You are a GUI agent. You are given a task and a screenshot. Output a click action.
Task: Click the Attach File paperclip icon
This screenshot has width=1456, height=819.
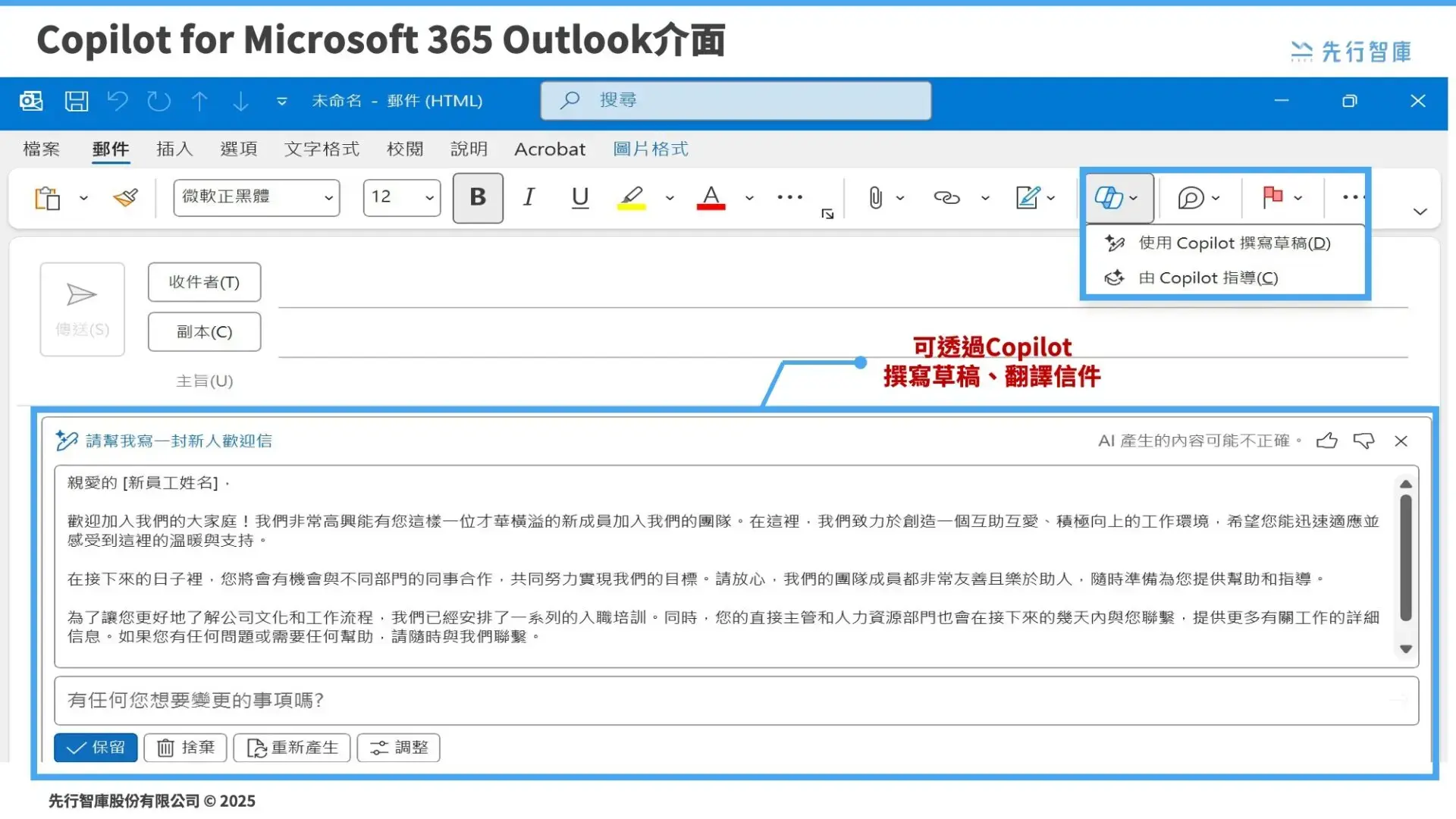pyautogui.click(x=875, y=198)
